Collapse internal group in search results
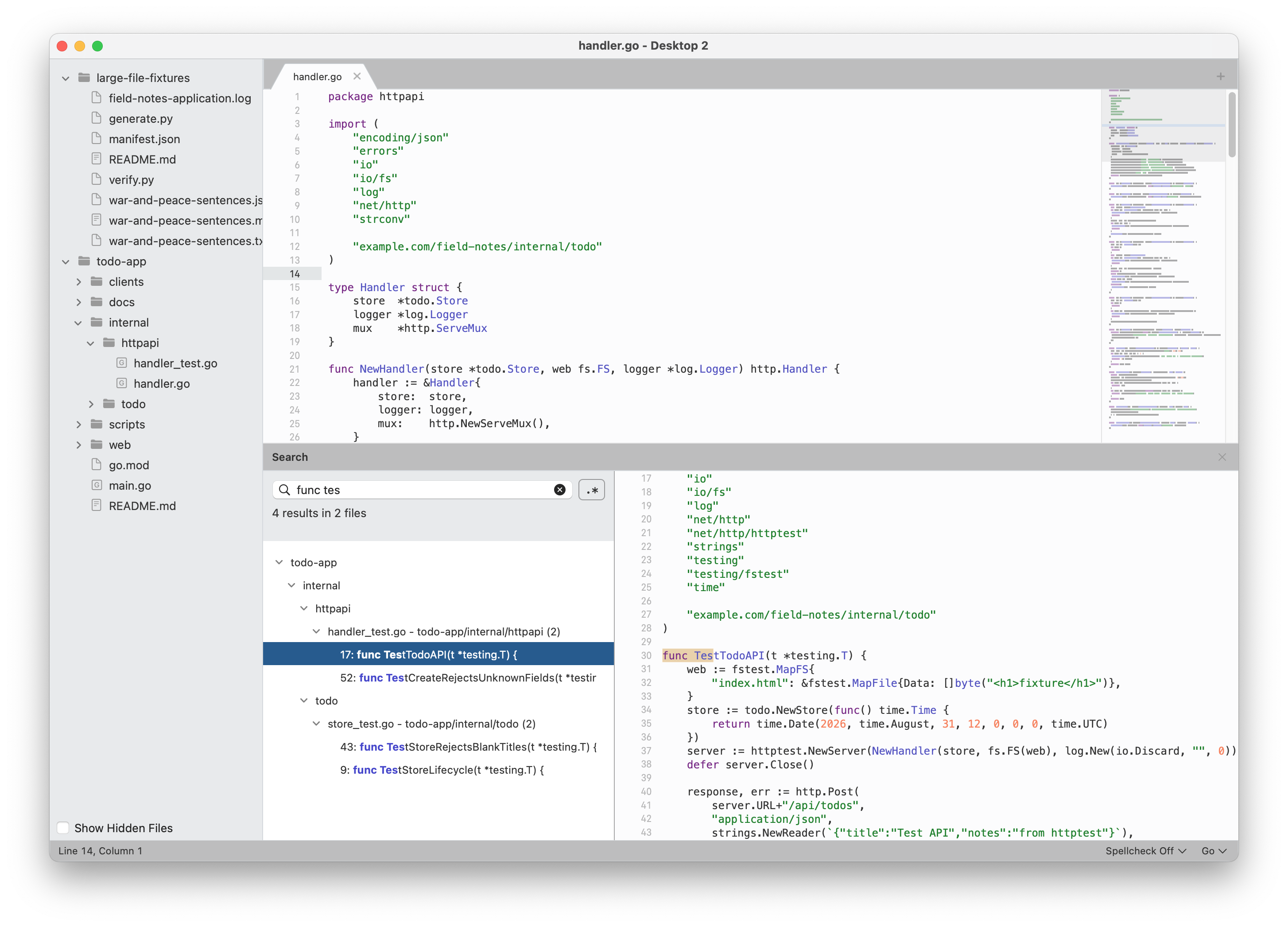Viewport: 1288px width, 927px height. coord(291,586)
